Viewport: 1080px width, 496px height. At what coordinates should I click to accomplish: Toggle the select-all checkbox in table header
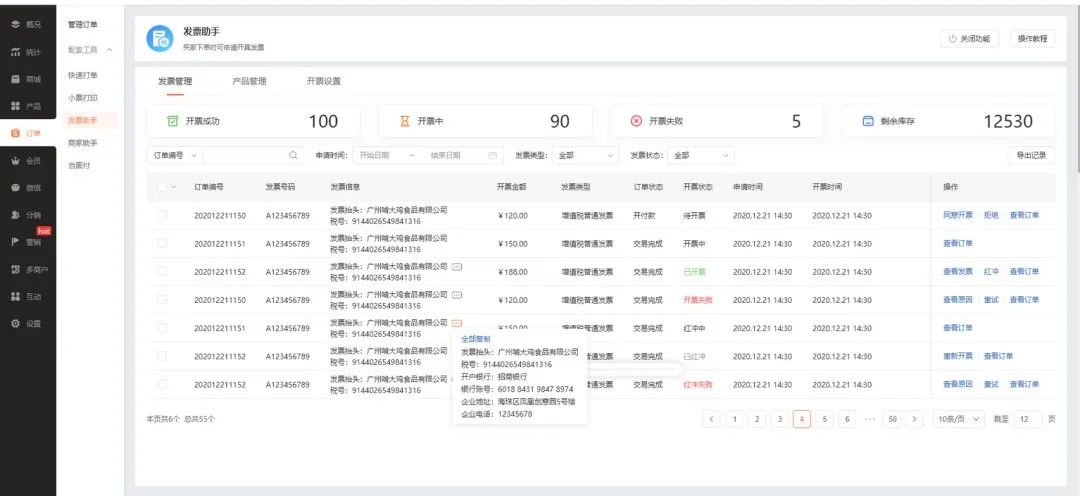point(163,187)
